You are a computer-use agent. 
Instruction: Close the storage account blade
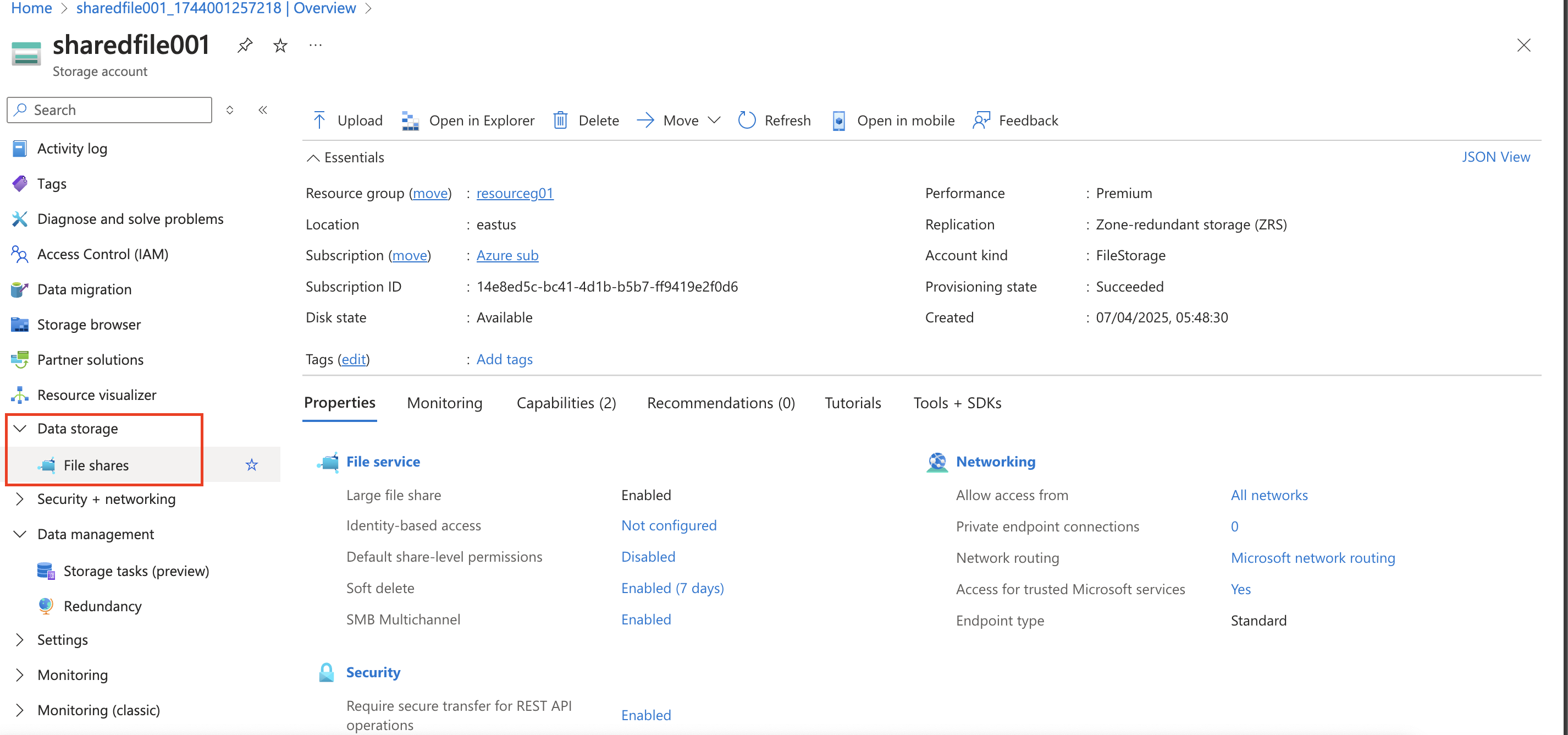(x=1523, y=45)
